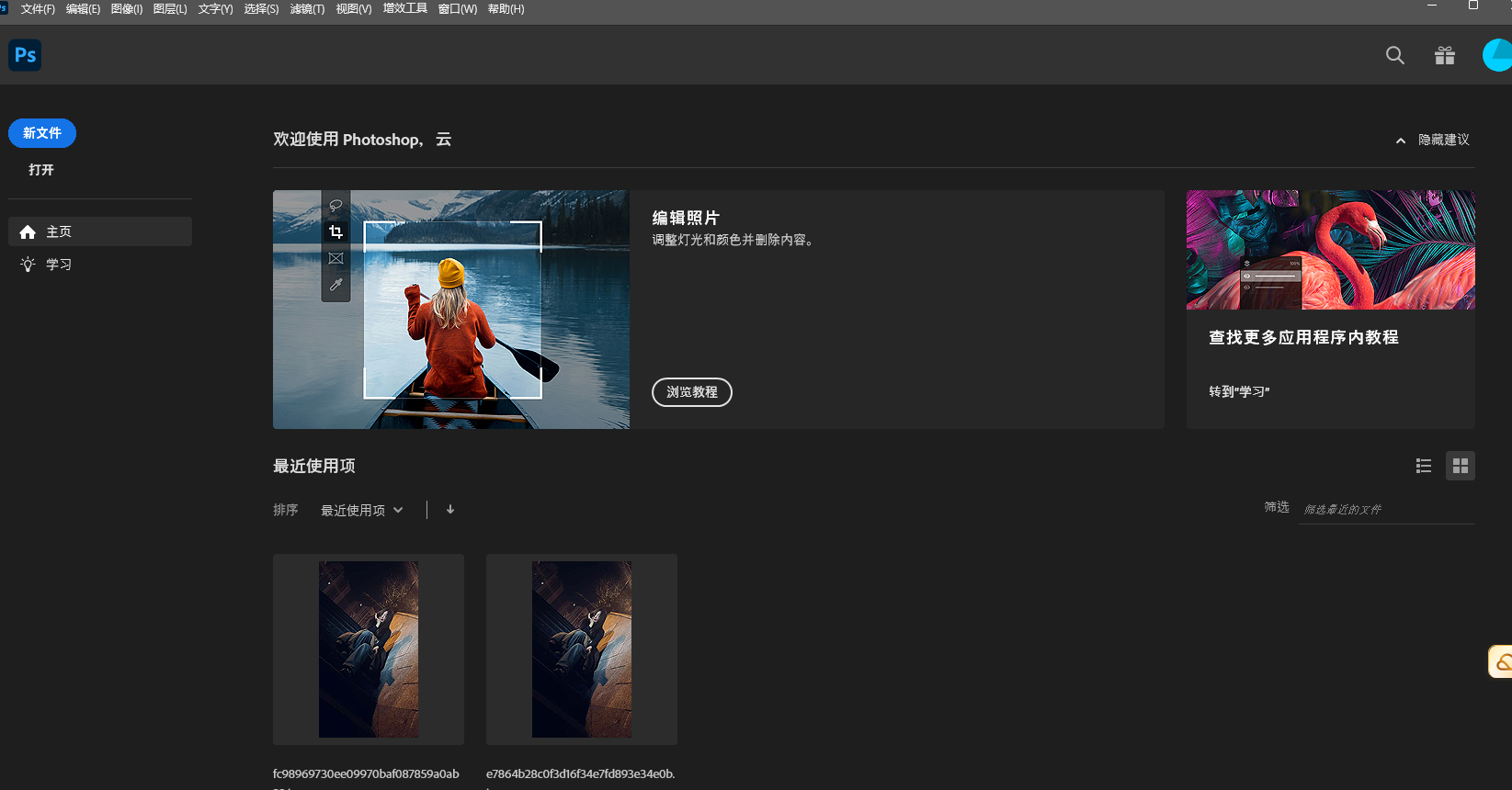1512x790 pixels.
Task: Click the Photoshop Ps home logo
Action: pyautogui.click(x=25, y=55)
